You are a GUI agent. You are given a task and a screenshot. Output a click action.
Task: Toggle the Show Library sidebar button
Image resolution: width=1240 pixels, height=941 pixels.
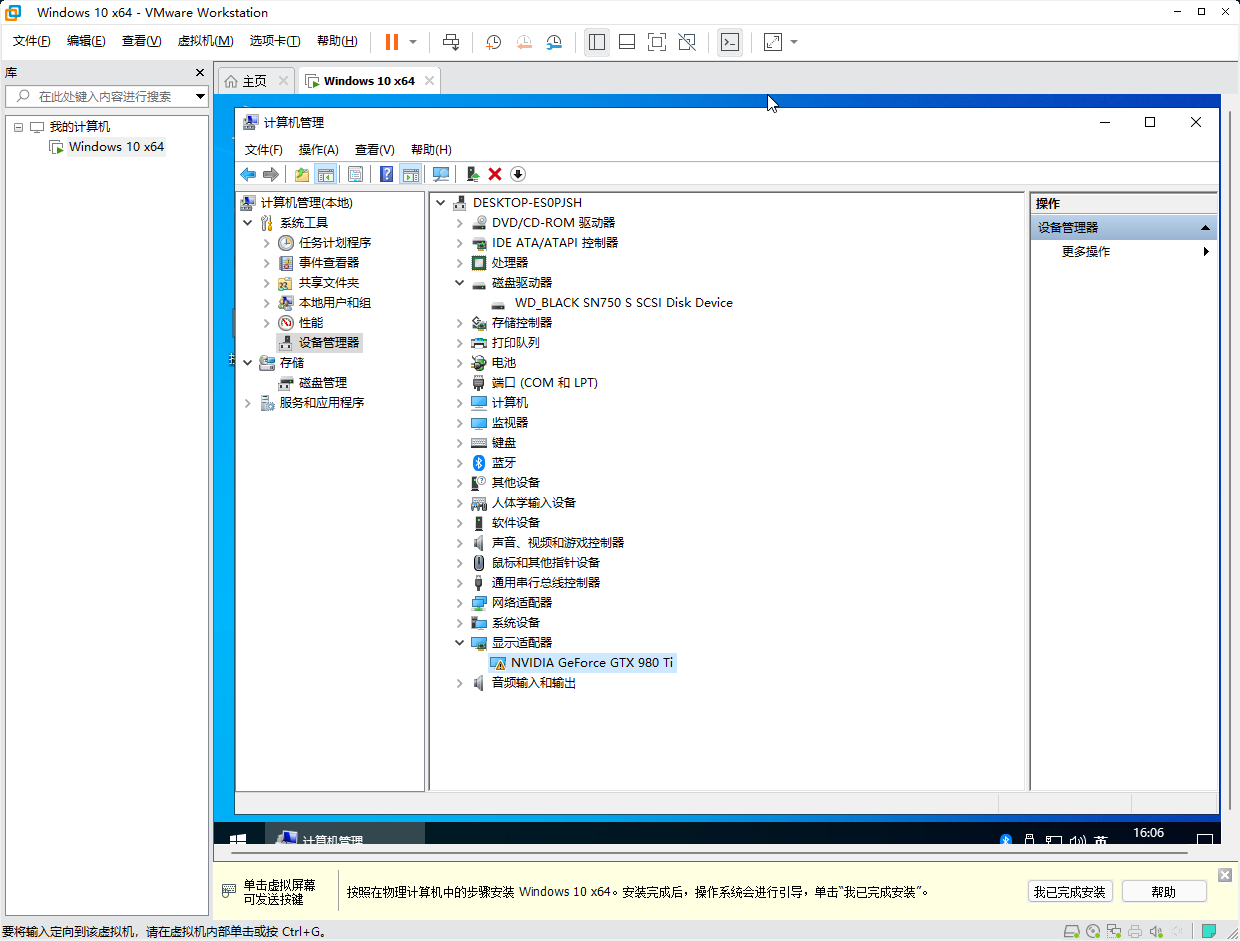click(597, 42)
